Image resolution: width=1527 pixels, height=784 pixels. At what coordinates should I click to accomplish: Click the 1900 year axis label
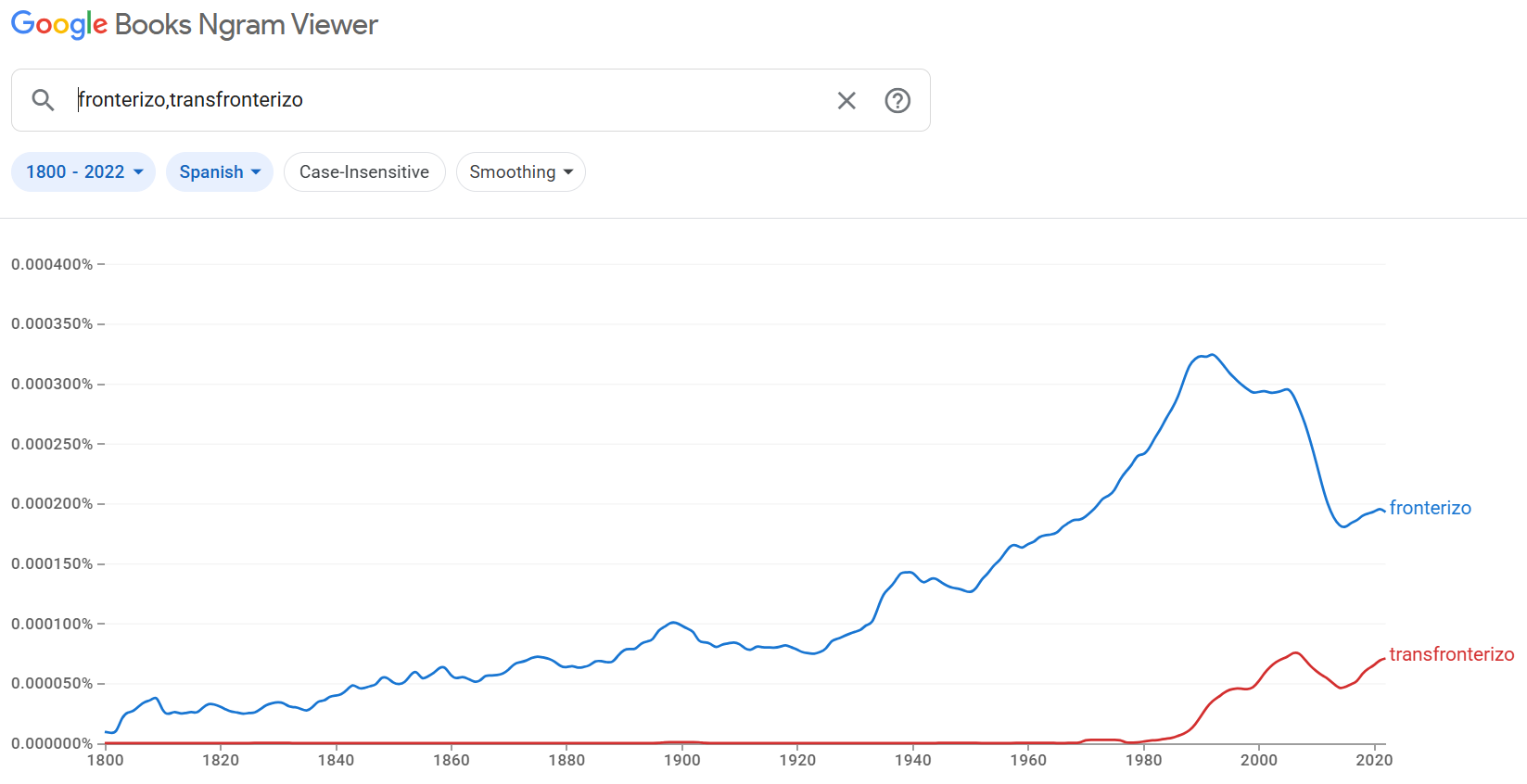point(682,760)
